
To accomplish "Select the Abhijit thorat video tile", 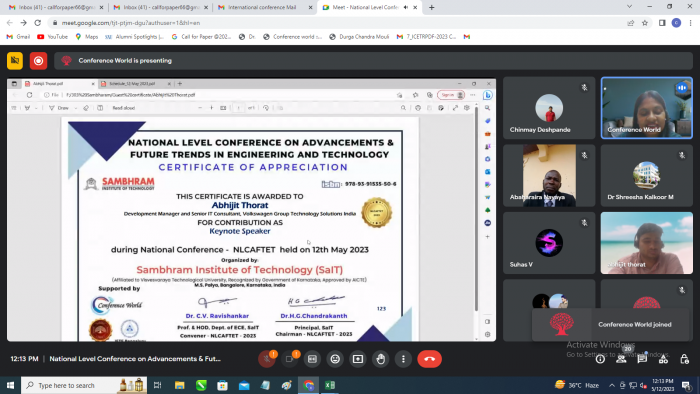I will coord(646,243).
